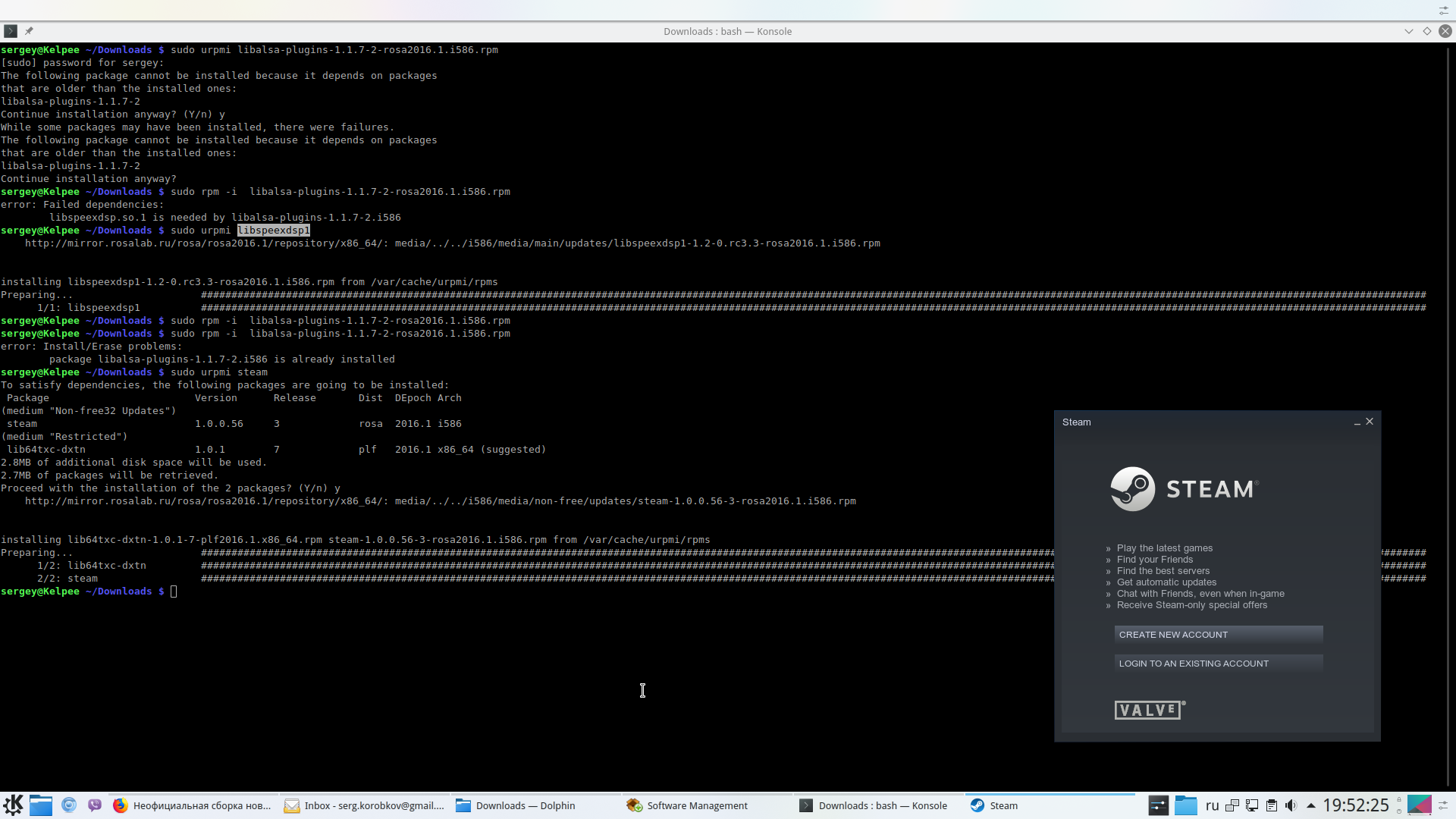
Task: Open the Chromium browser launcher icon
Action: click(x=69, y=805)
